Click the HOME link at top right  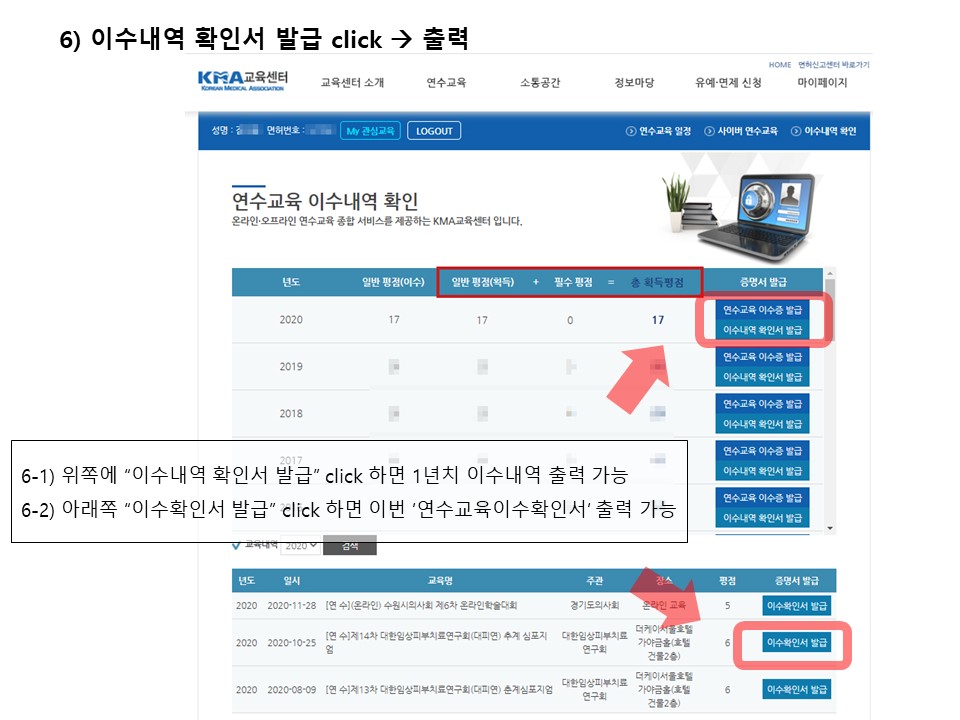[780, 64]
